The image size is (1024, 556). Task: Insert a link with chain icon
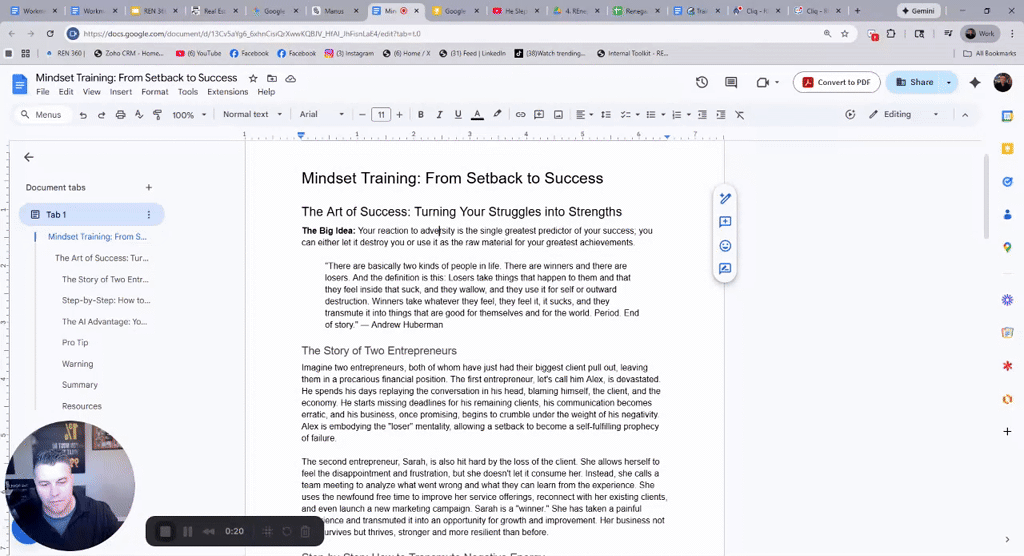pos(520,115)
